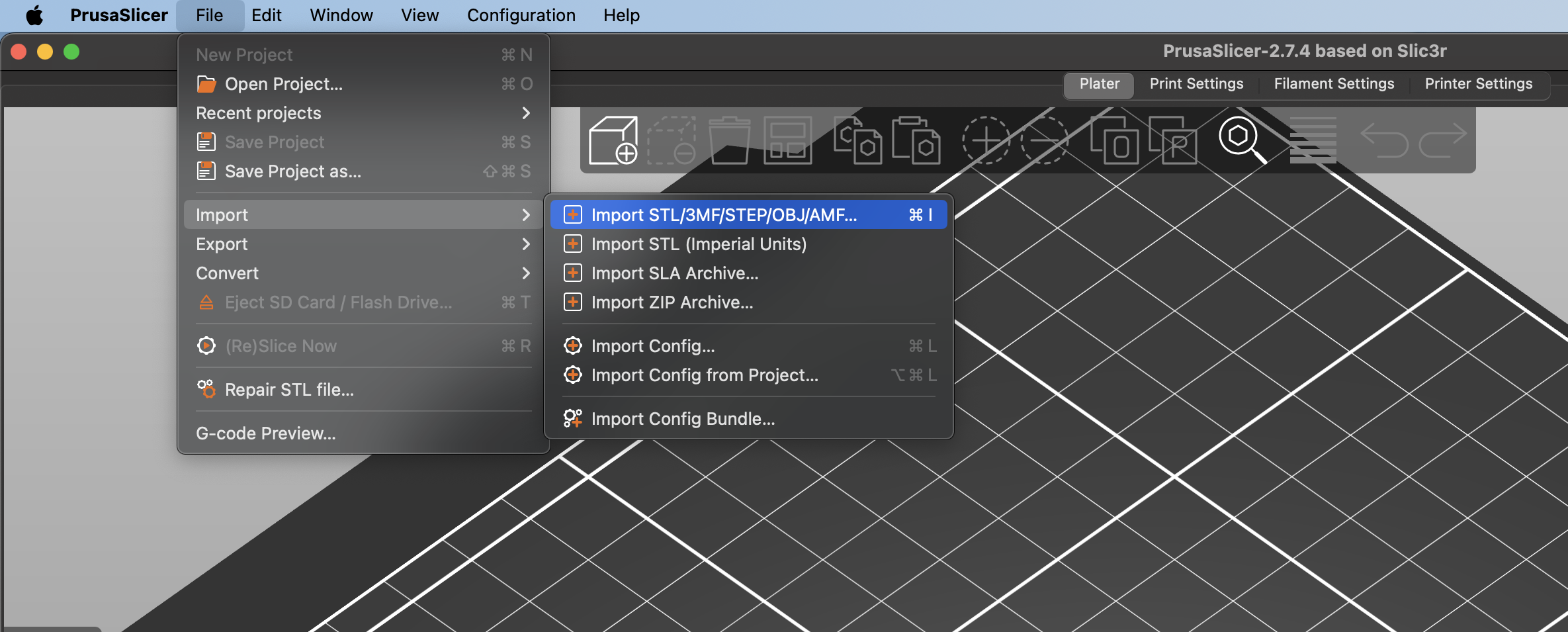The height and width of the screenshot is (632, 1568).
Task: Click the Delete all trash icon
Action: tap(729, 140)
